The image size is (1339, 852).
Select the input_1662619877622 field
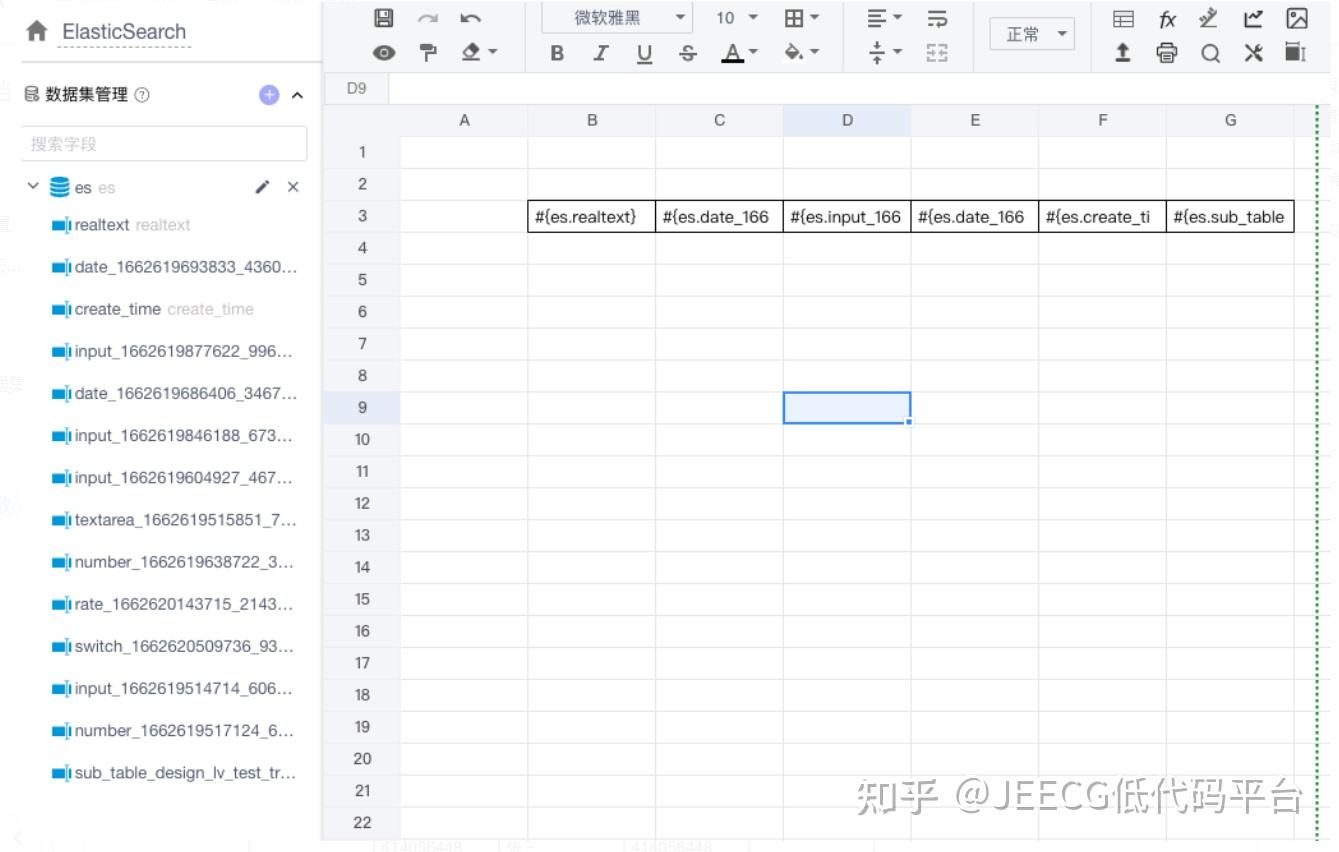(x=172, y=351)
